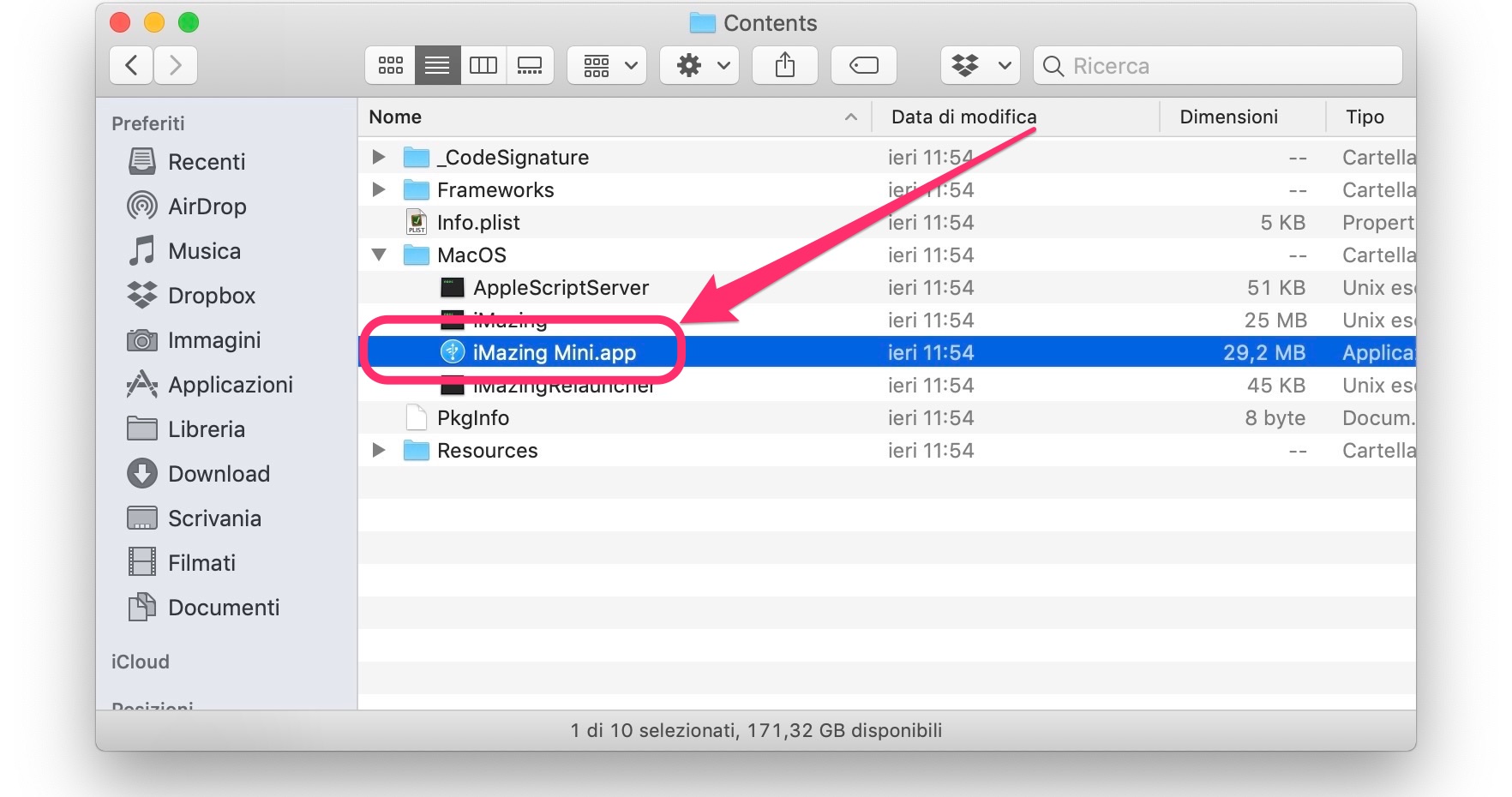Click the Resources folder icon
This screenshot has height=797, width=1512.
coord(417,450)
